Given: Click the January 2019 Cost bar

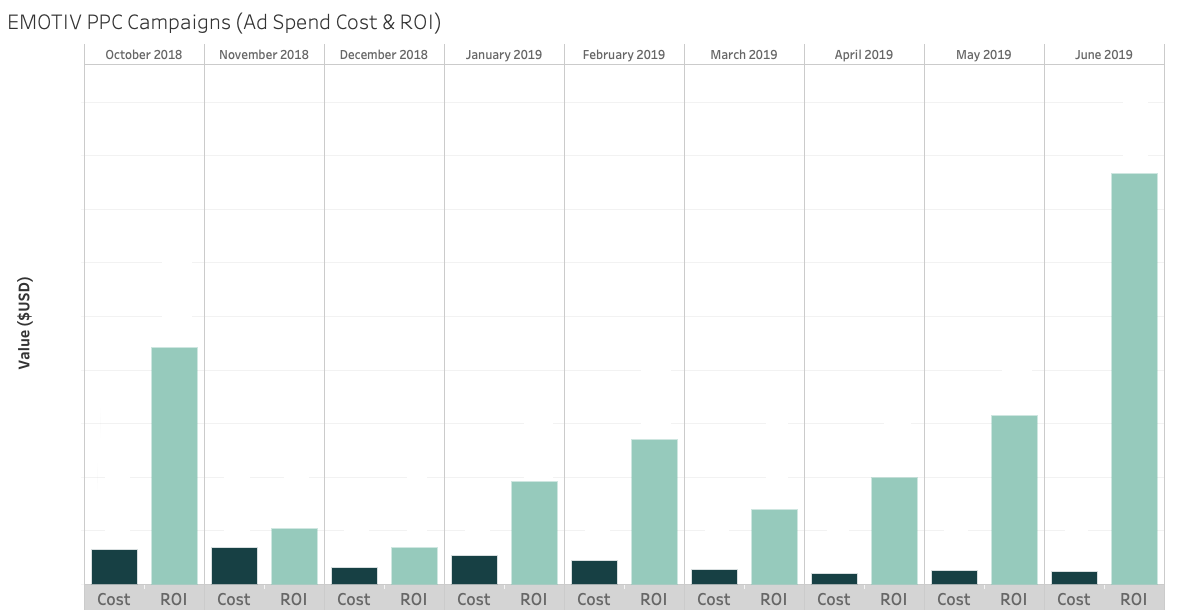Looking at the screenshot, I should coord(474,570).
